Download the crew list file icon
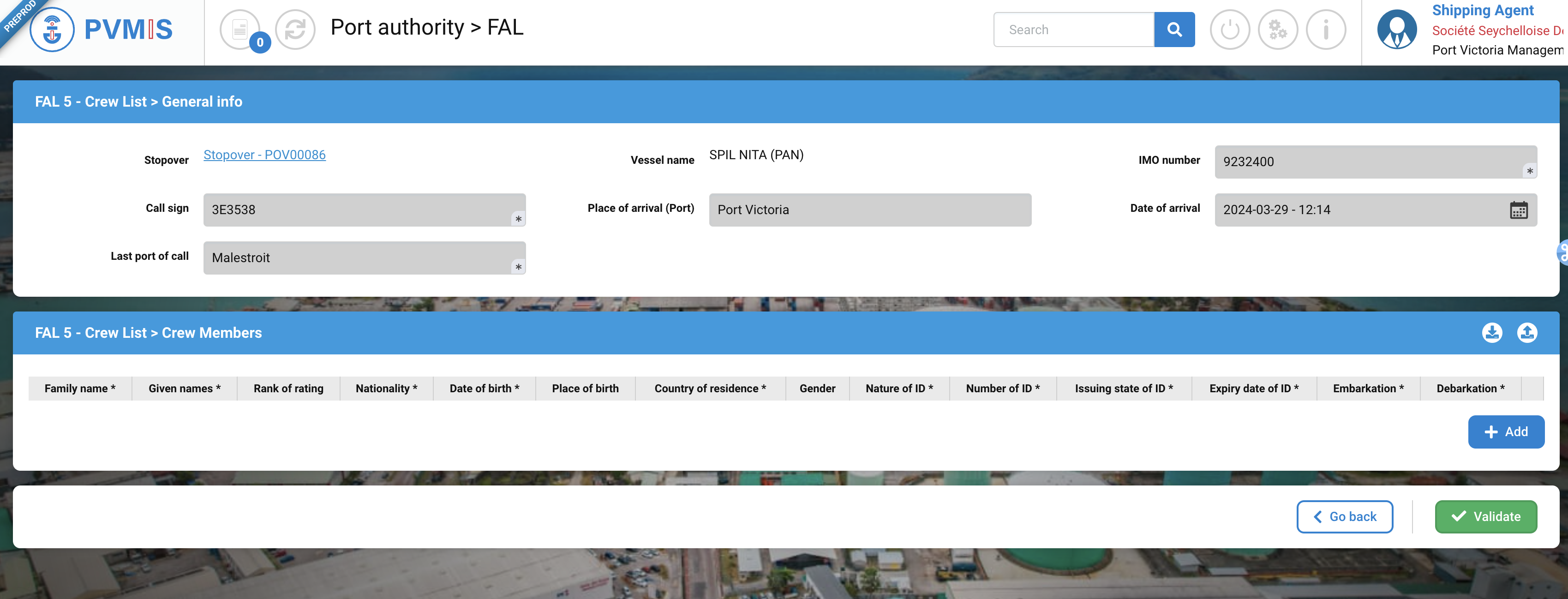1568x599 pixels. pos(1492,333)
